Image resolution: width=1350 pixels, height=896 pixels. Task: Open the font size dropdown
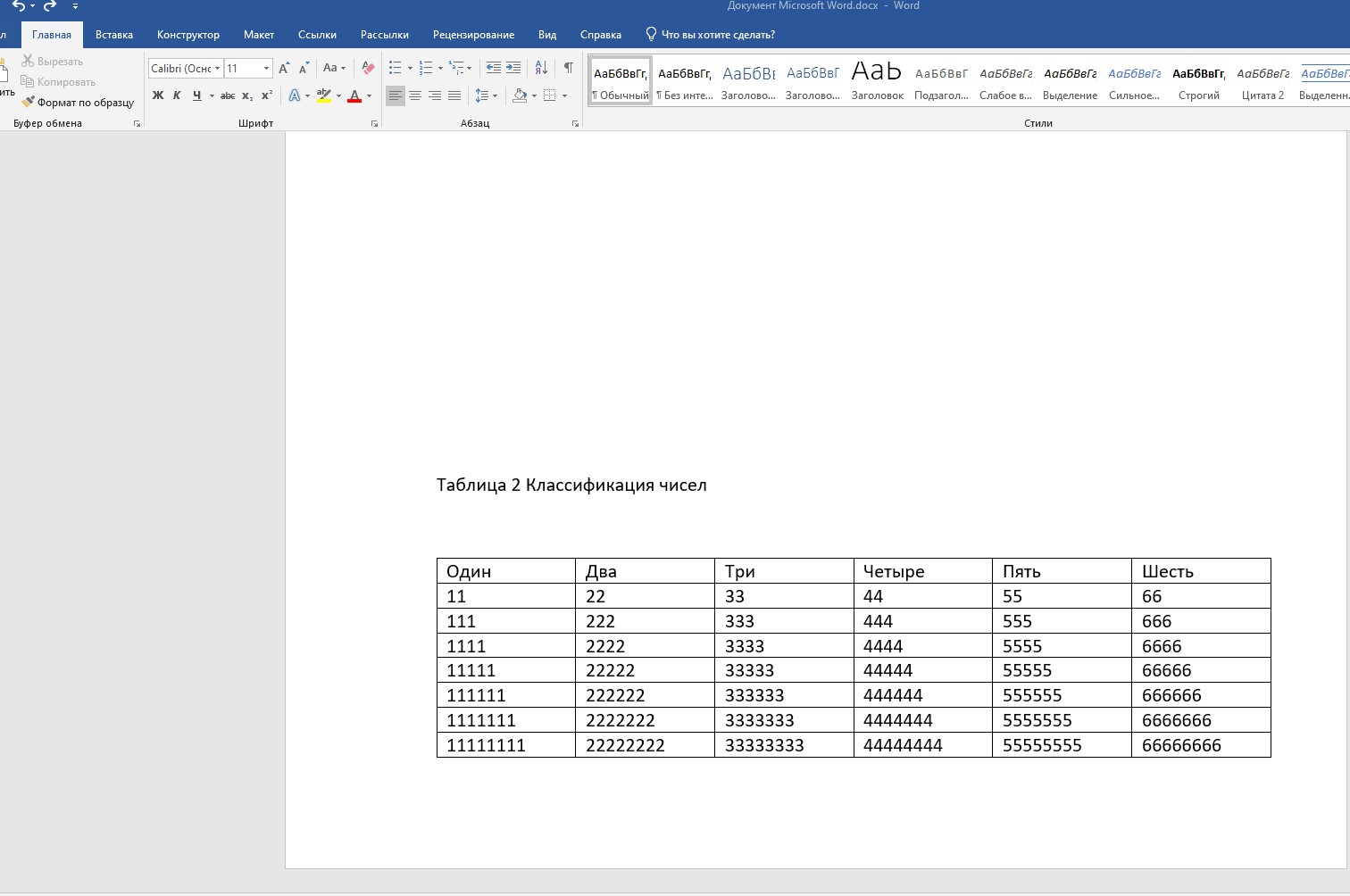click(266, 68)
